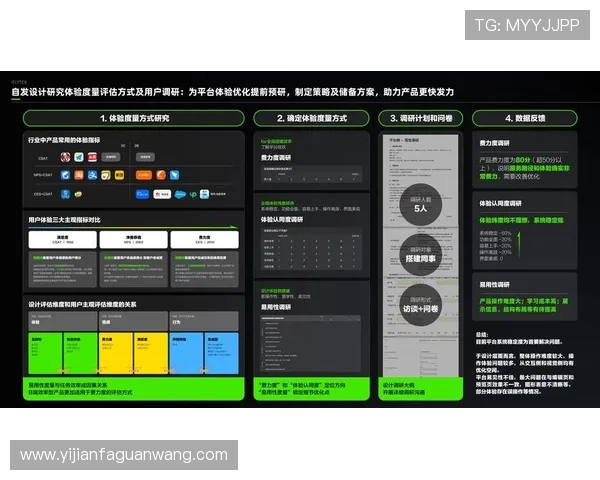This screenshot has height=480, width=600.
Task: Click the heading '用户体验三大主观指标对比'
Action: click(x=64, y=220)
